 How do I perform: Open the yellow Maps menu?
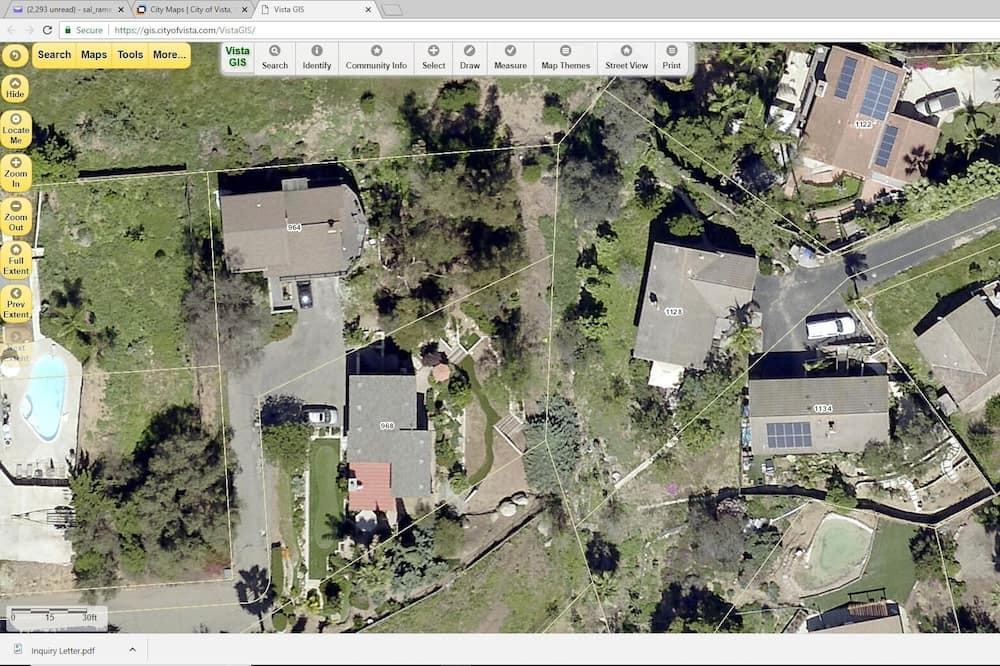[x=94, y=55]
